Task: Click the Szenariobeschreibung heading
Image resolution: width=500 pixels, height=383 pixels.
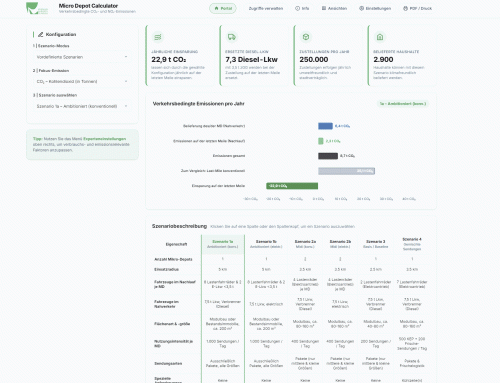Action: pyautogui.click(x=179, y=226)
